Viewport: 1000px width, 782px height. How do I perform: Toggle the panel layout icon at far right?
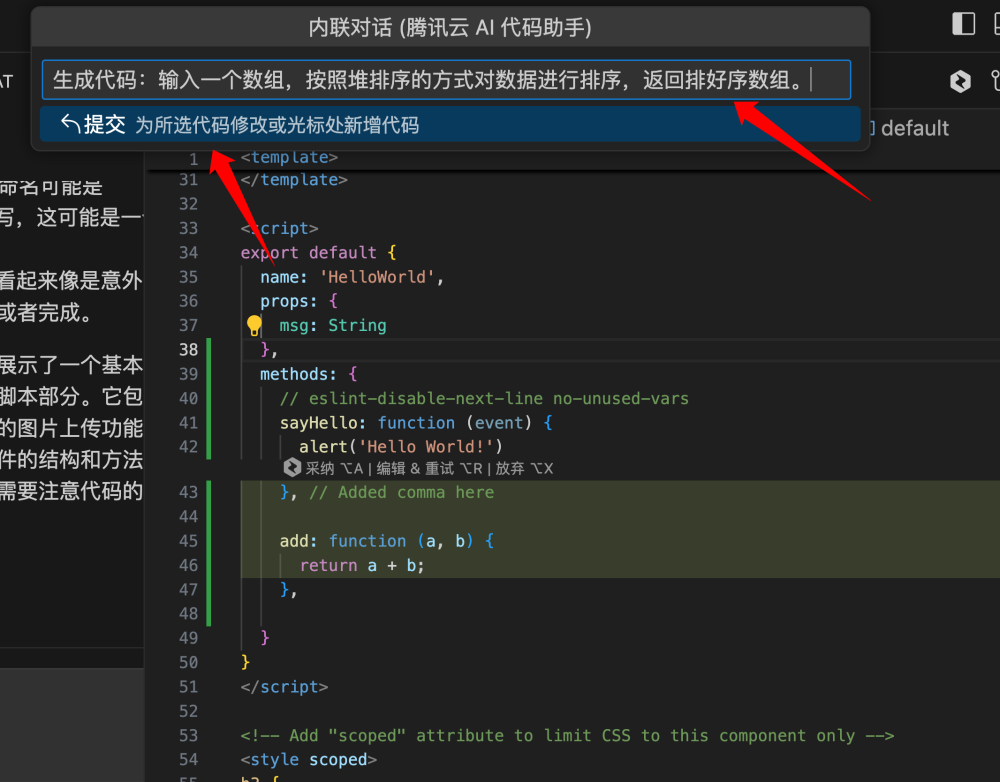coord(996,24)
